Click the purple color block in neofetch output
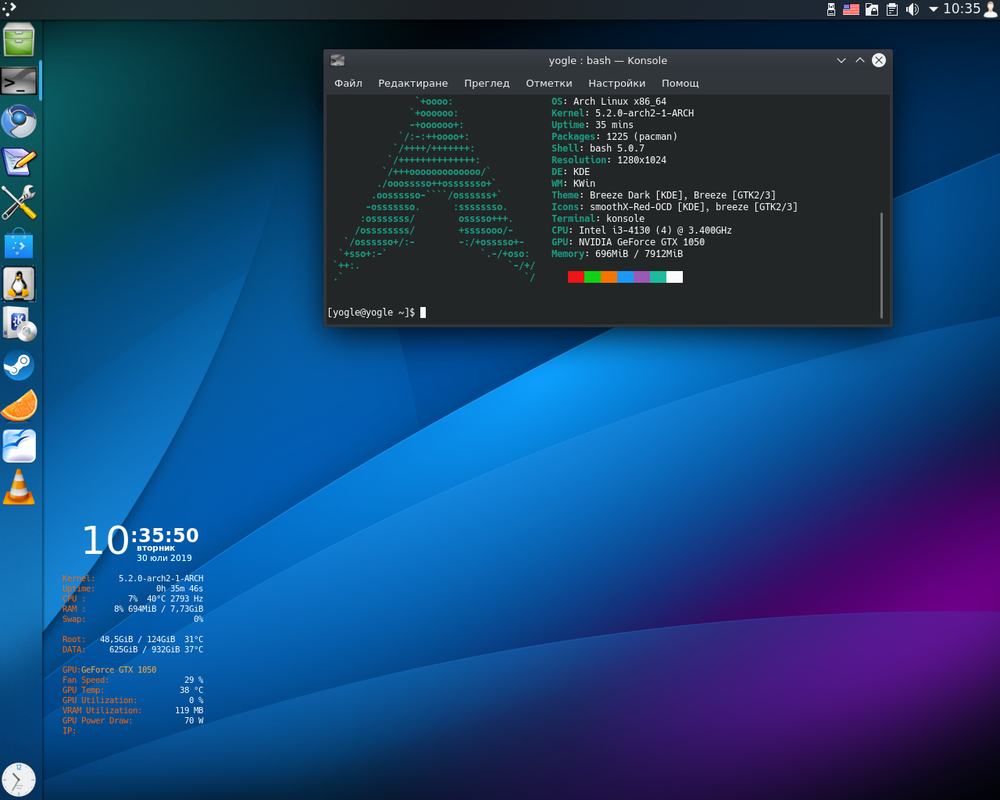This screenshot has width=1000, height=800. [642, 277]
